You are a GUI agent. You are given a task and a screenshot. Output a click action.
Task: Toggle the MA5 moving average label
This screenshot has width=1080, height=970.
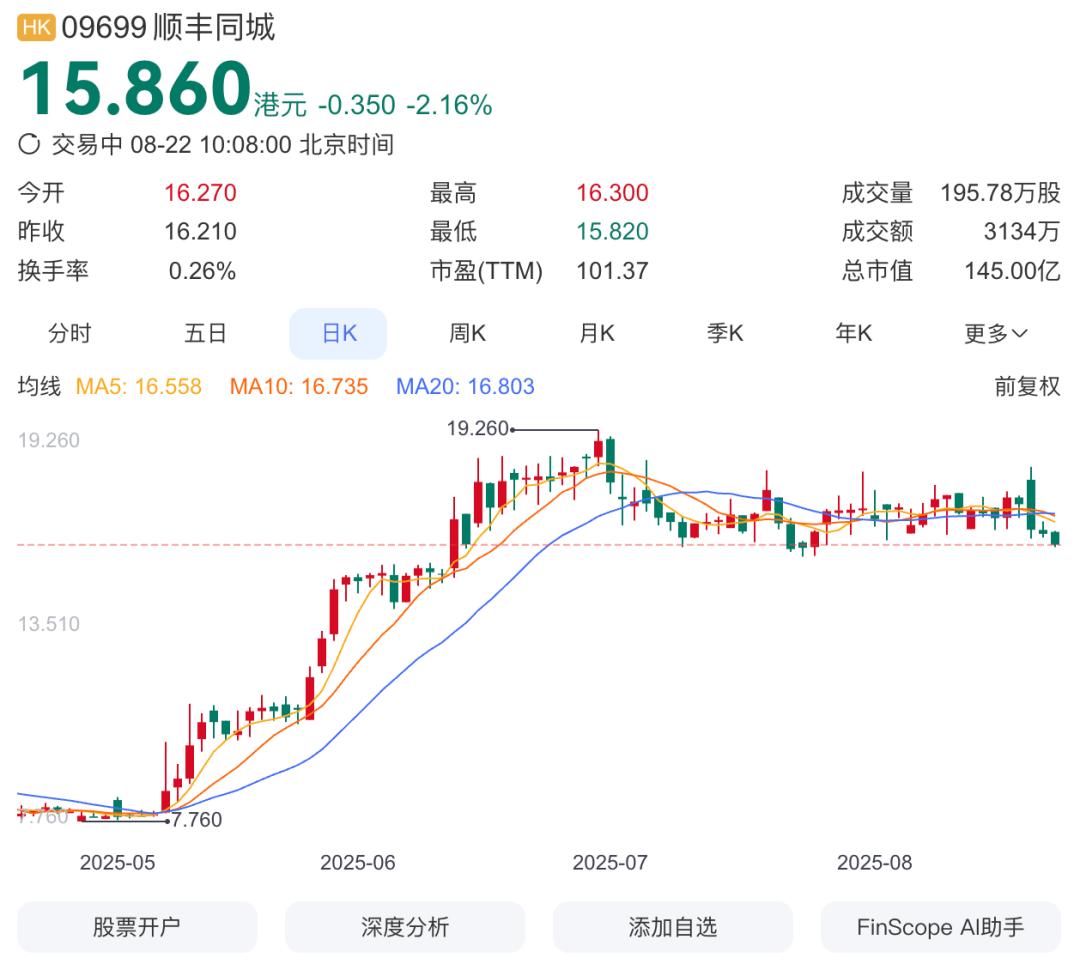138,386
